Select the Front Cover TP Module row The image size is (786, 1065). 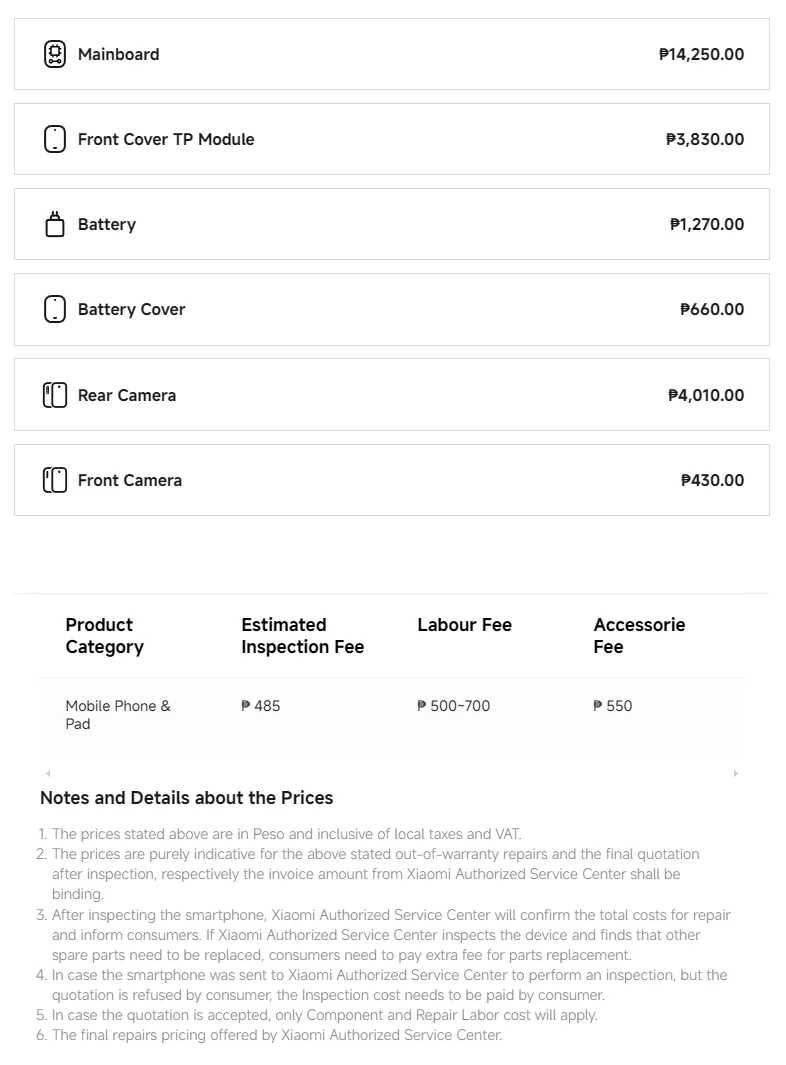pyautogui.click(x=392, y=139)
